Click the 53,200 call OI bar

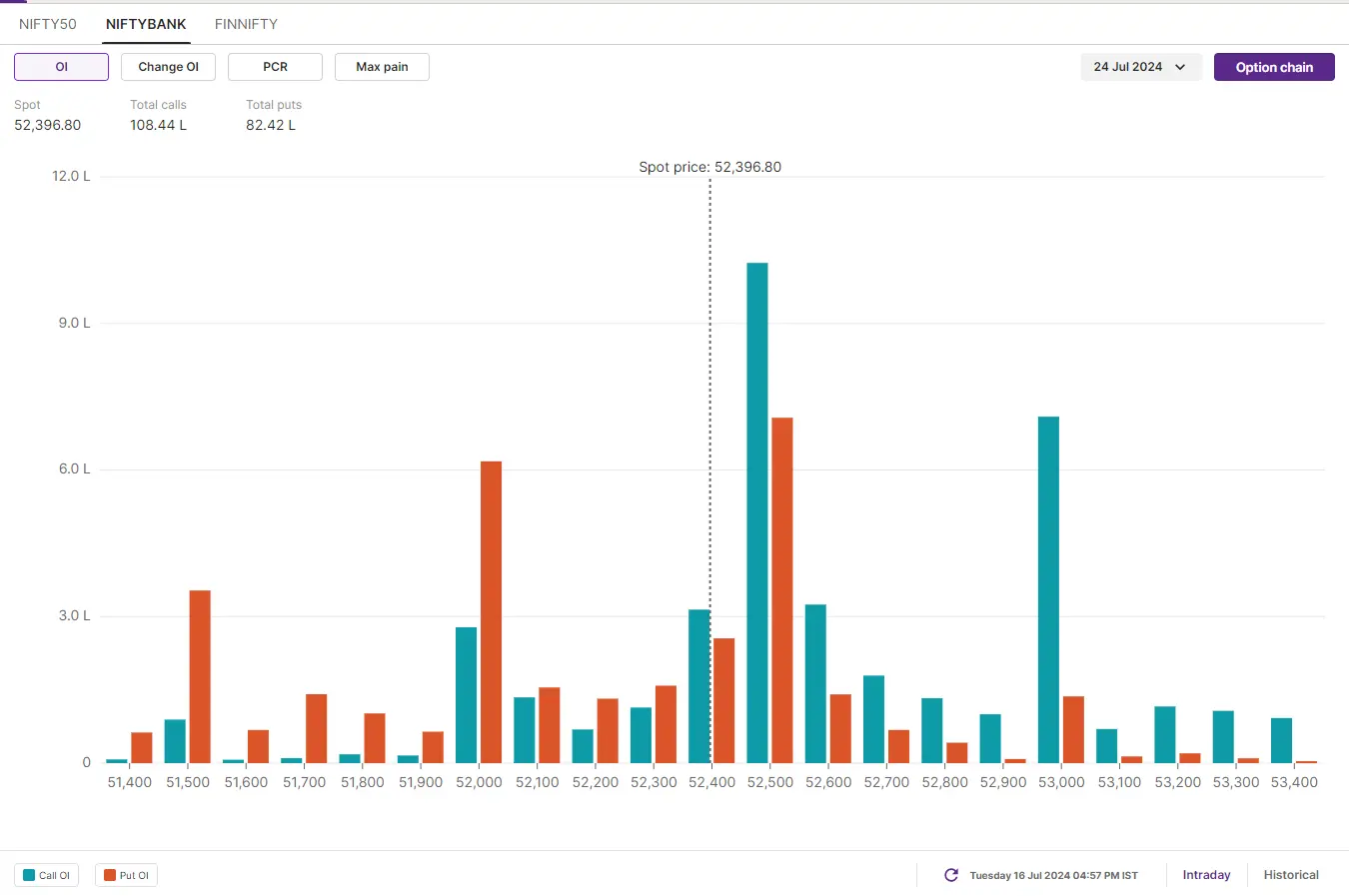(1164, 734)
